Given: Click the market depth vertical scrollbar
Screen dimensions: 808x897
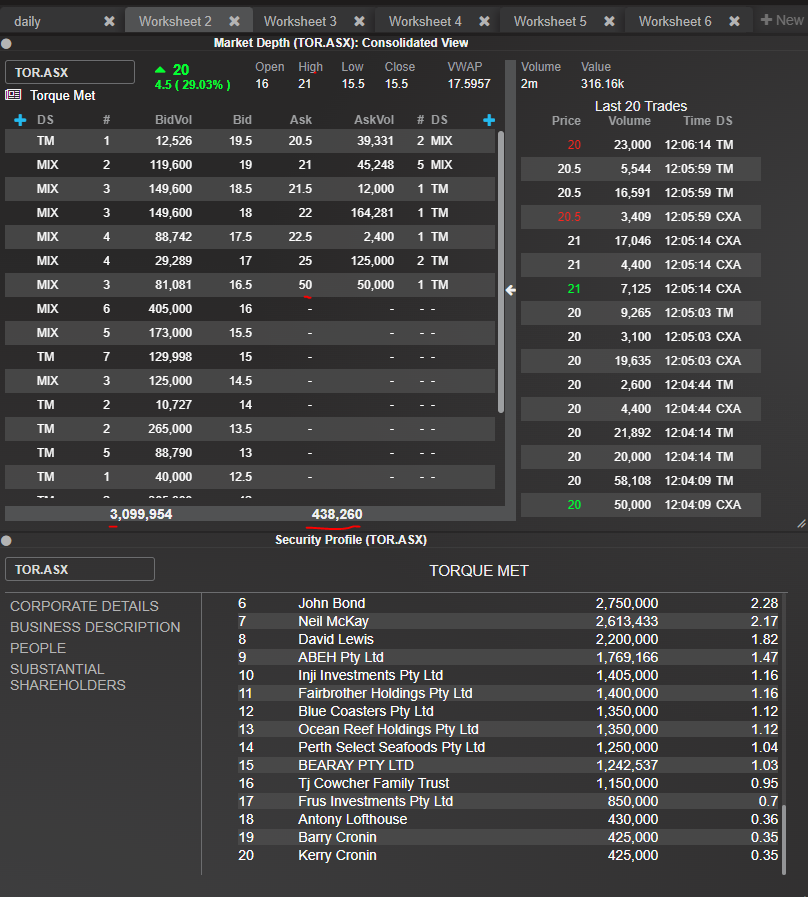Looking at the screenshot, I should point(501,272).
